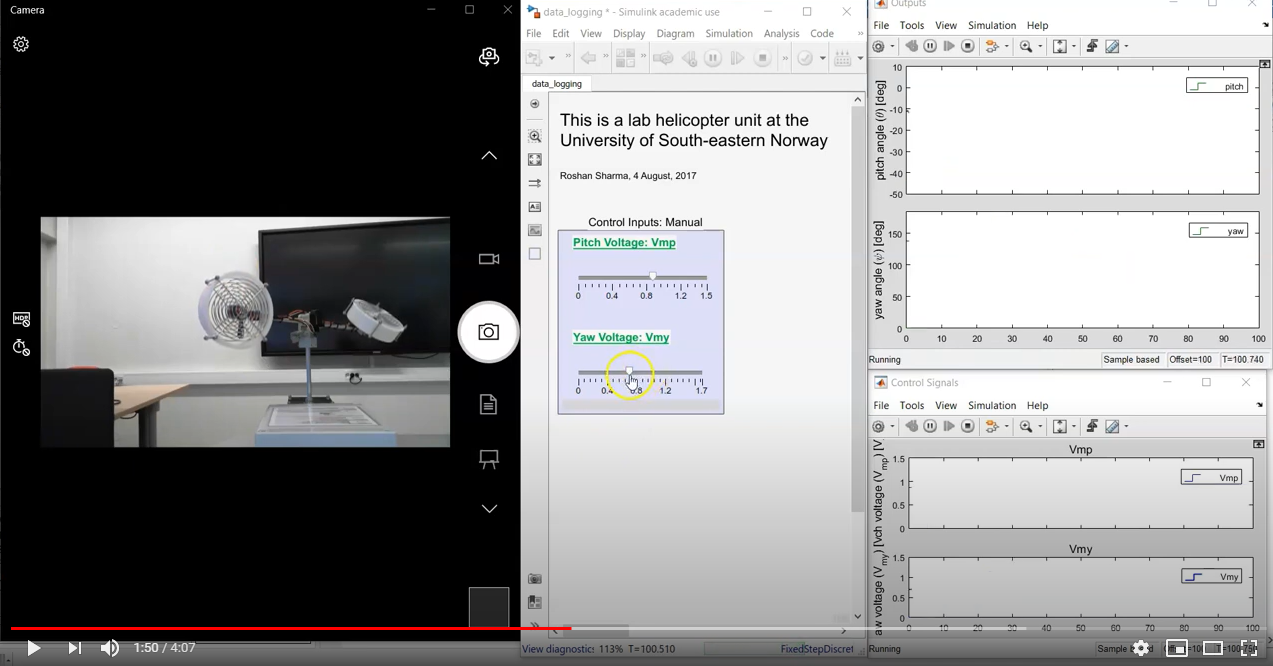Pause simulation from Outputs scope toolbar
Viewport: 1273px width, 666px height.
coord(930,46)
